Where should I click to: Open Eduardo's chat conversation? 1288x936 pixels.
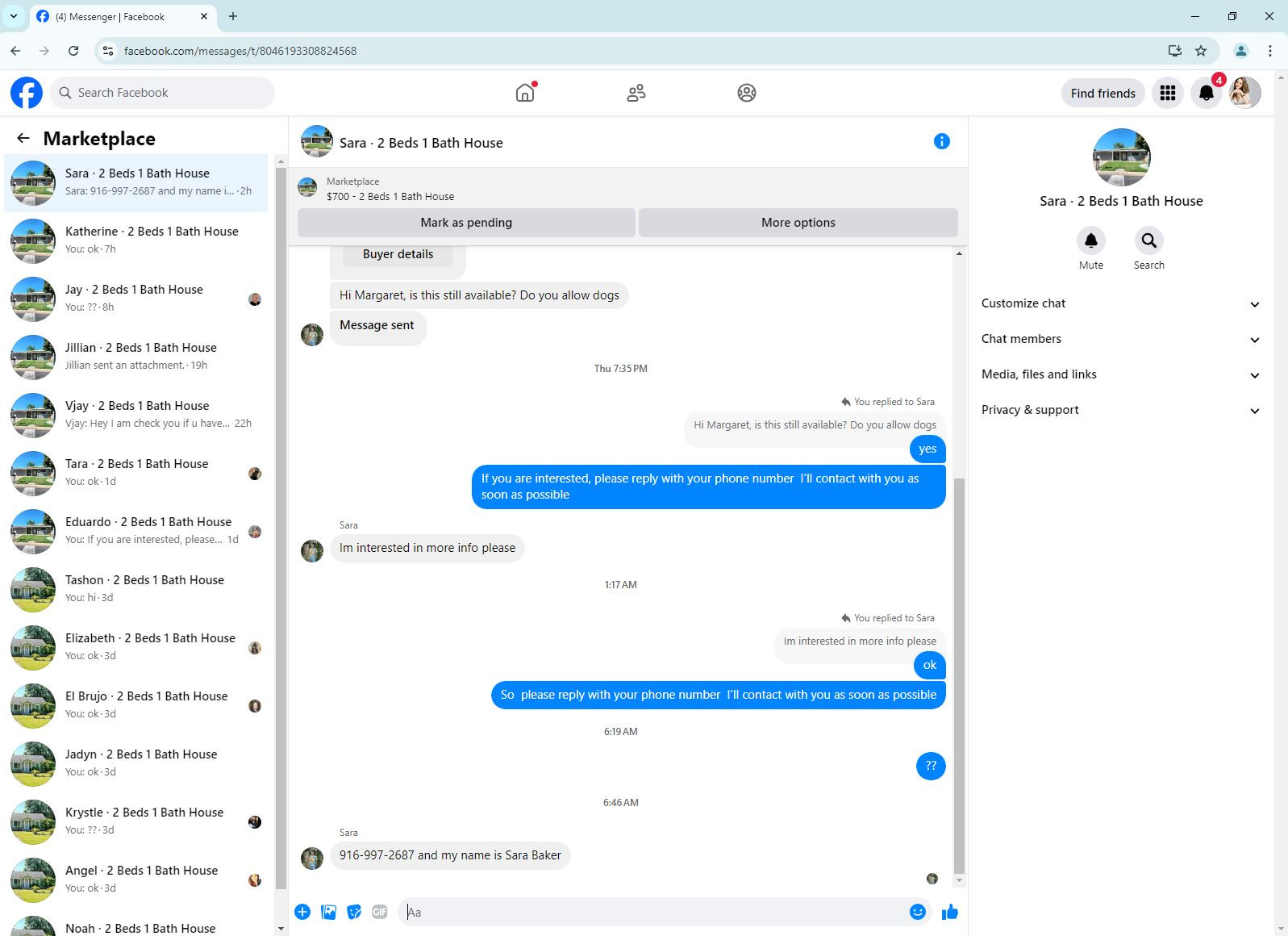pyautogui.click(x=135, y=531)
